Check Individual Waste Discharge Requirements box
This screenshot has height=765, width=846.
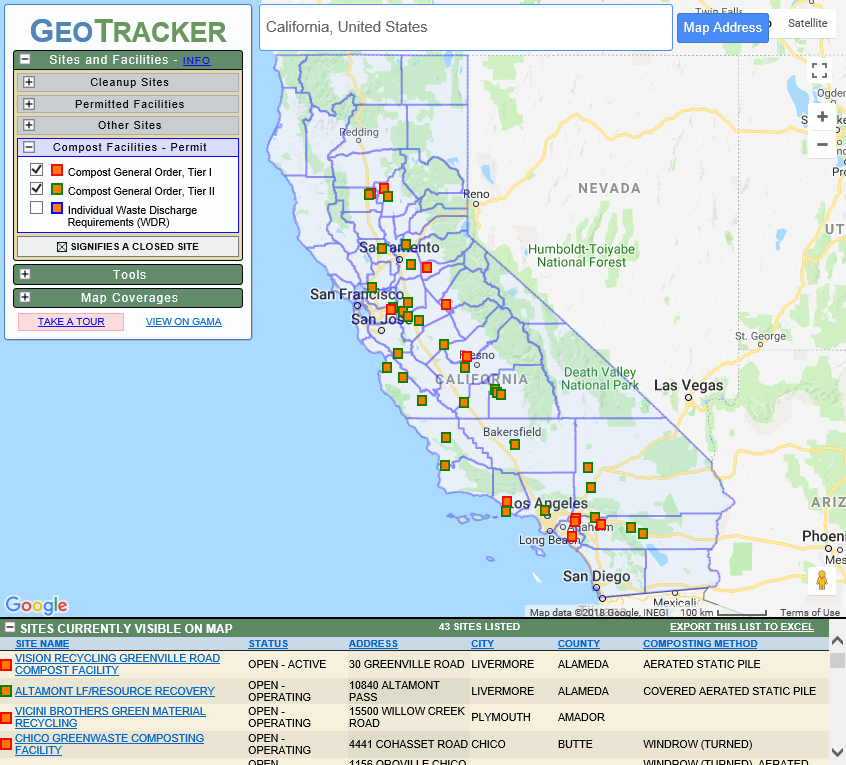(36, 207)
